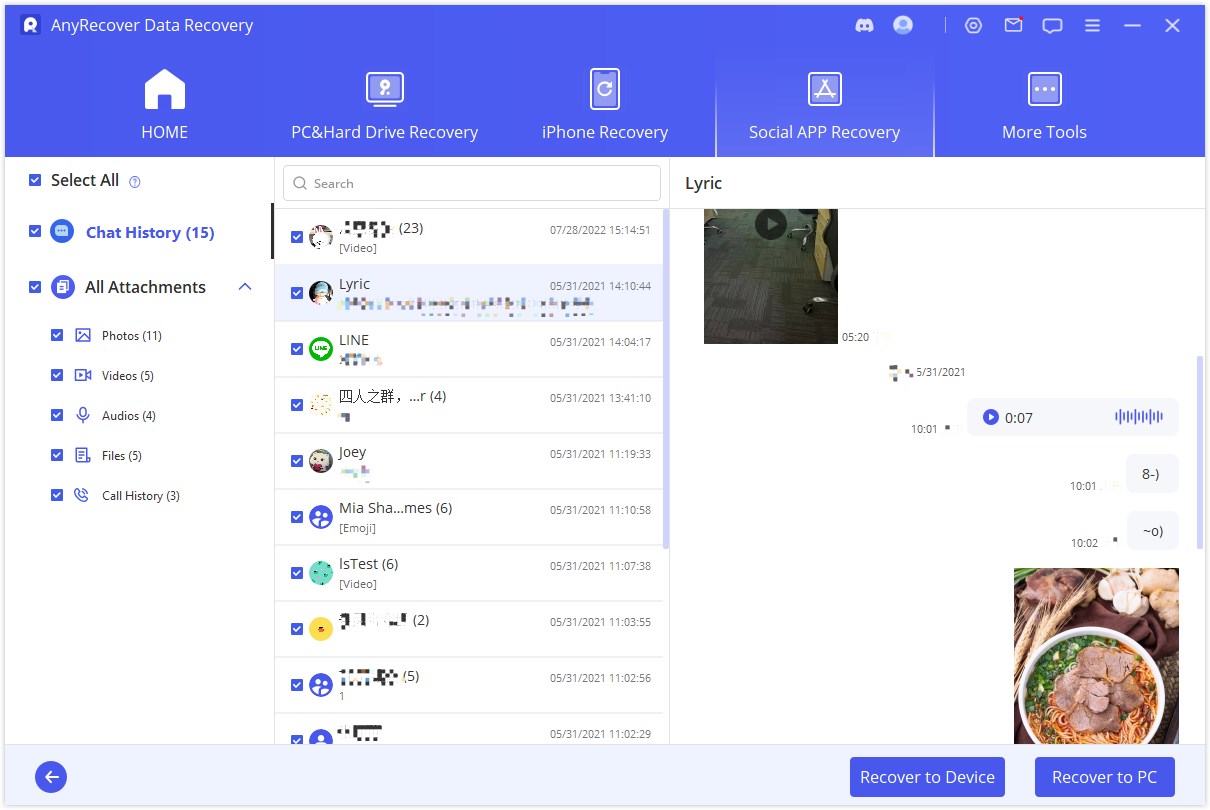Click the Select All help info icon

tap(135, 182)
